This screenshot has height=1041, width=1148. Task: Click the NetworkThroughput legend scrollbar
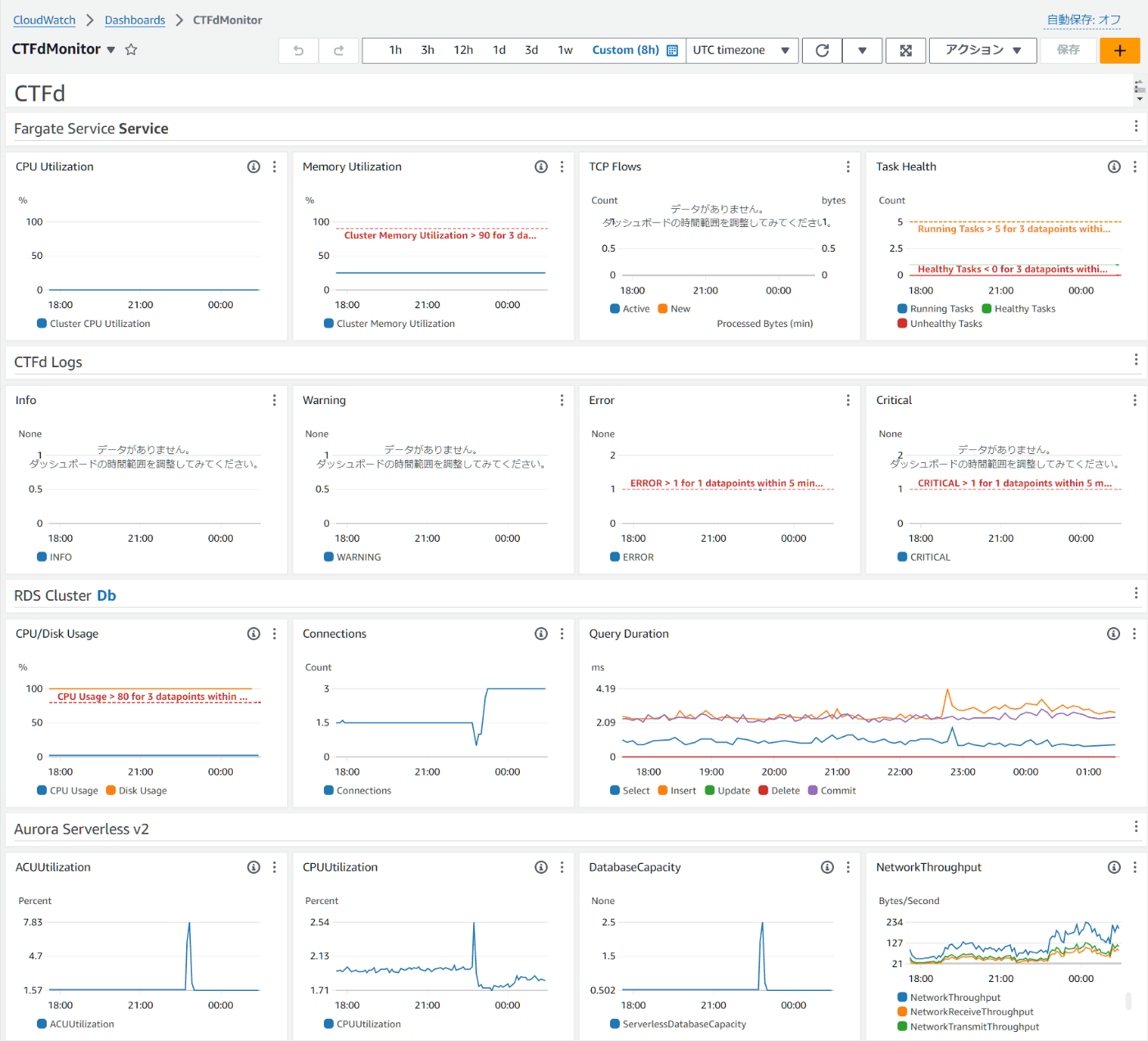click(x=1129, y=1001)
